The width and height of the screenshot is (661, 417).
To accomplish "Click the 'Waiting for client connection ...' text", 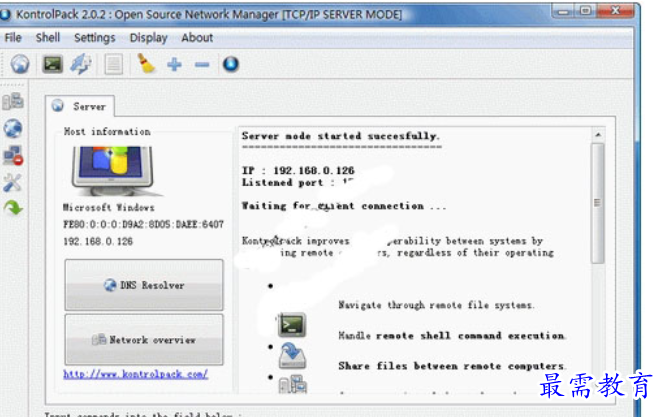I will point(344,206).
